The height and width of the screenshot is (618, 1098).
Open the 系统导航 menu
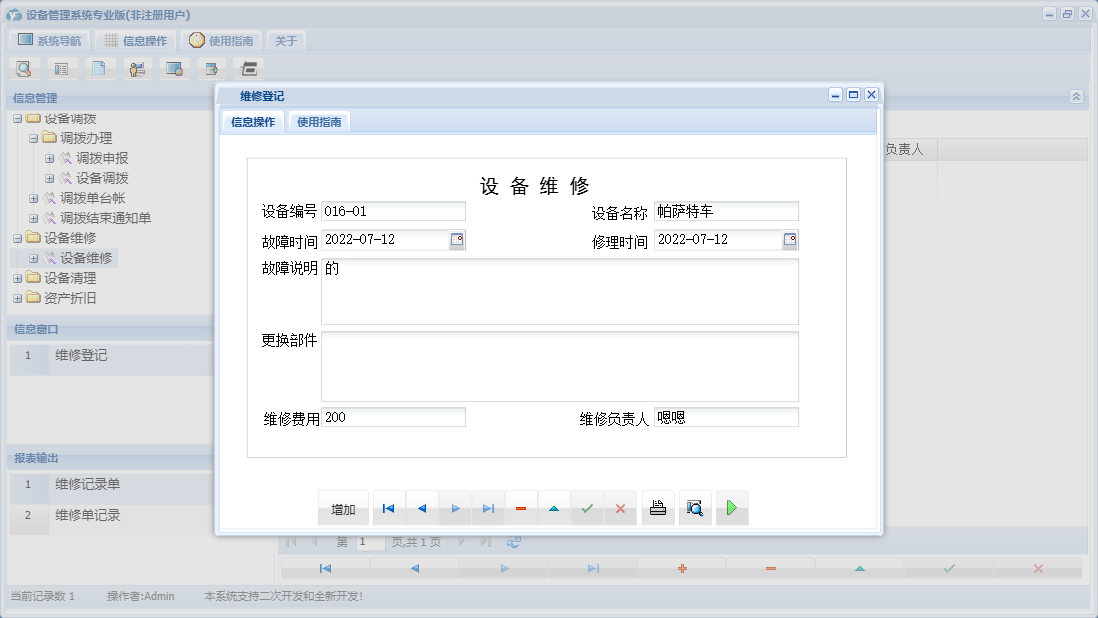click(48, 39)
